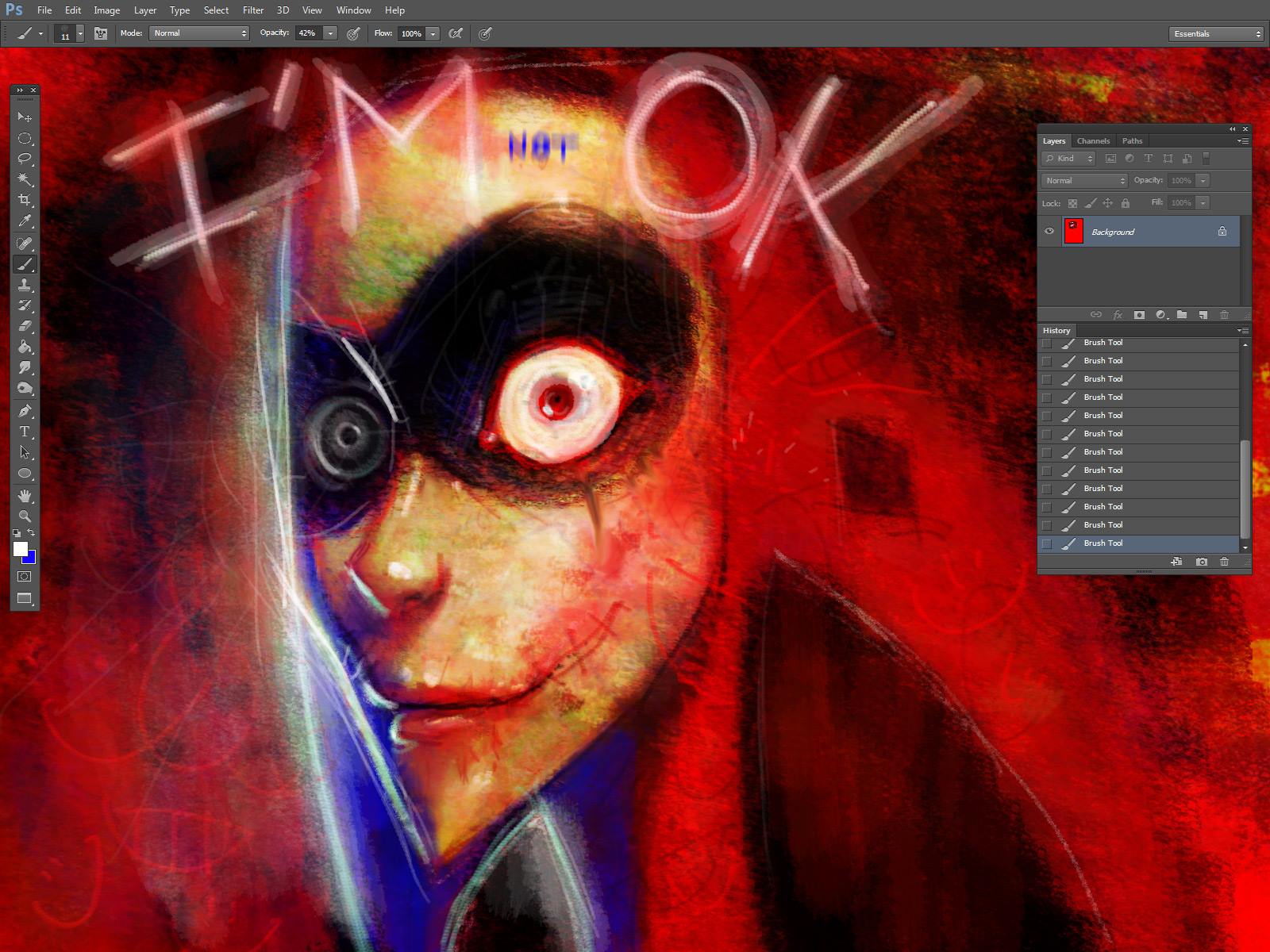Toggle airbrush build-up mode in options bar

click(x=456, y=33)
